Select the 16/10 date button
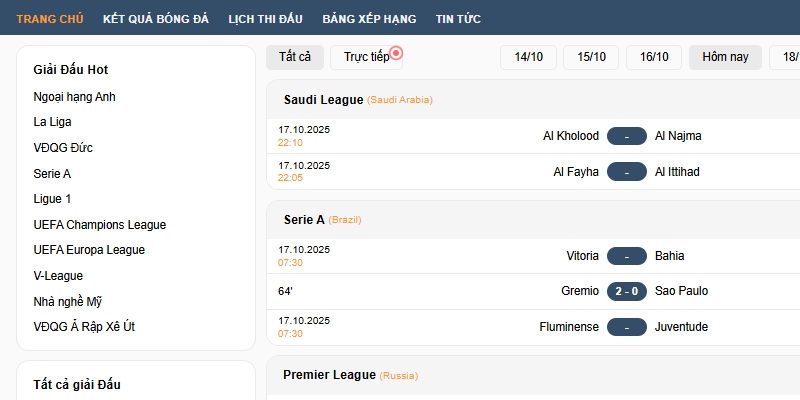The width and height of the screenshot is (800, 400). [654, 57]
